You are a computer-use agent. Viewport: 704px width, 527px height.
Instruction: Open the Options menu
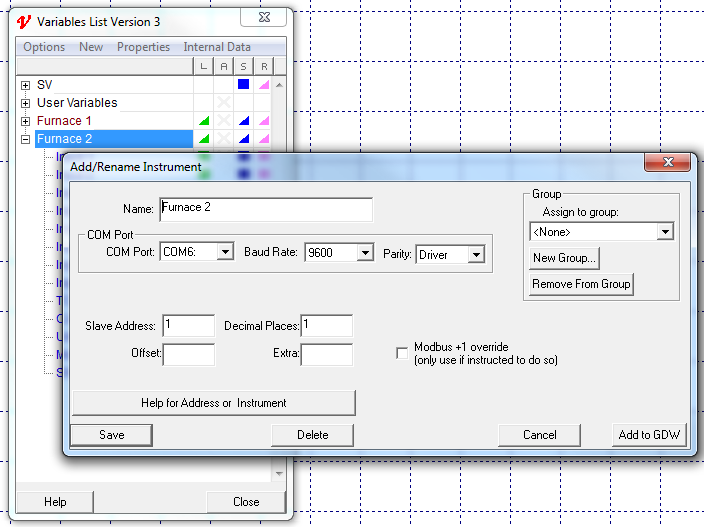[44, 47]
